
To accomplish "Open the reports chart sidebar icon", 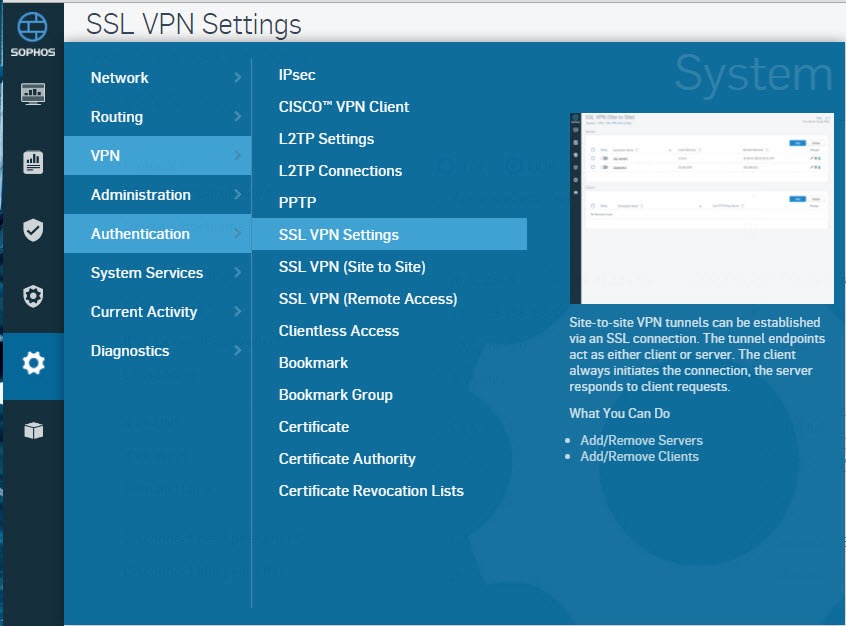I will coord(33,162).
